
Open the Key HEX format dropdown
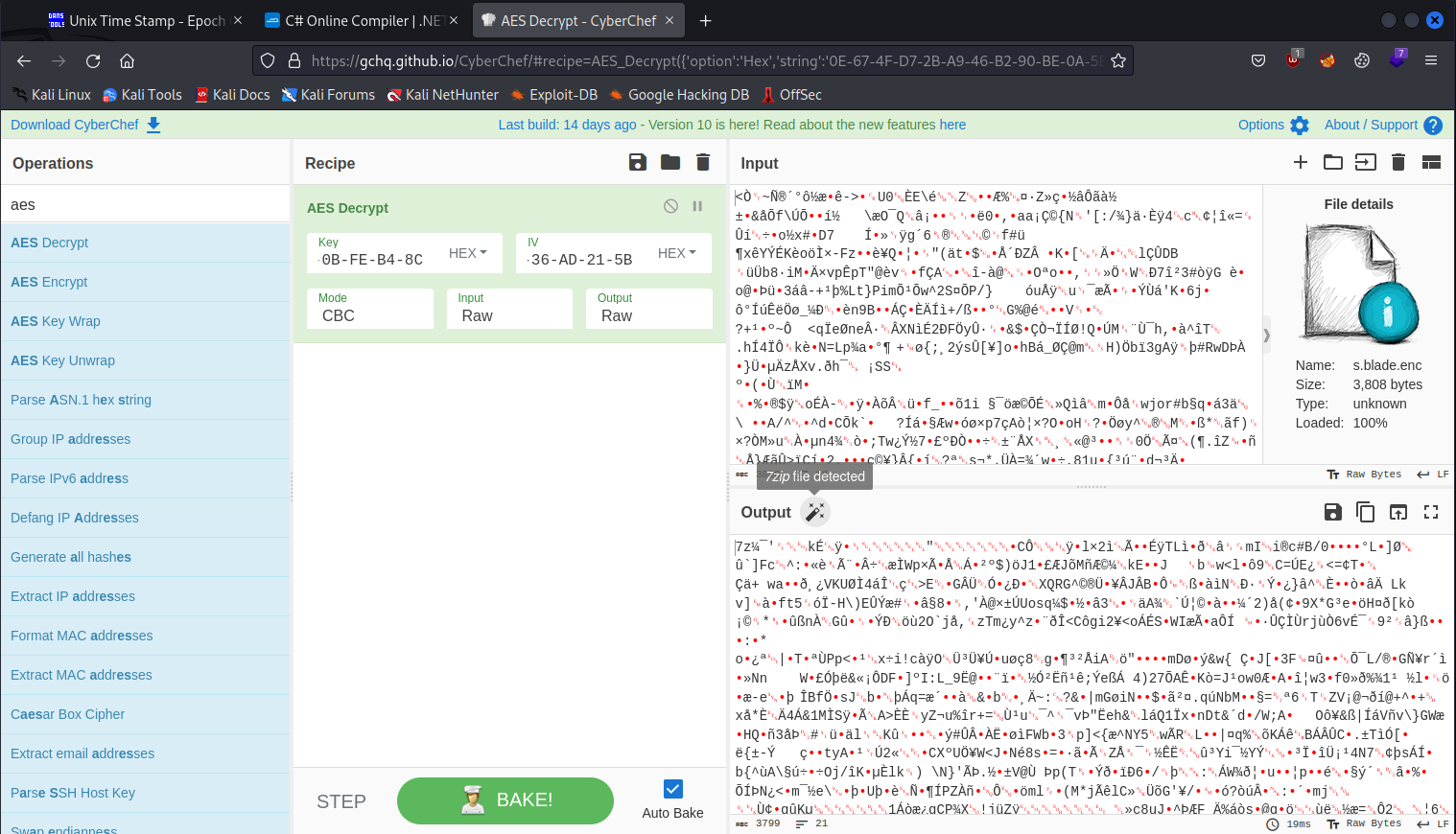(x=468, y=252)
